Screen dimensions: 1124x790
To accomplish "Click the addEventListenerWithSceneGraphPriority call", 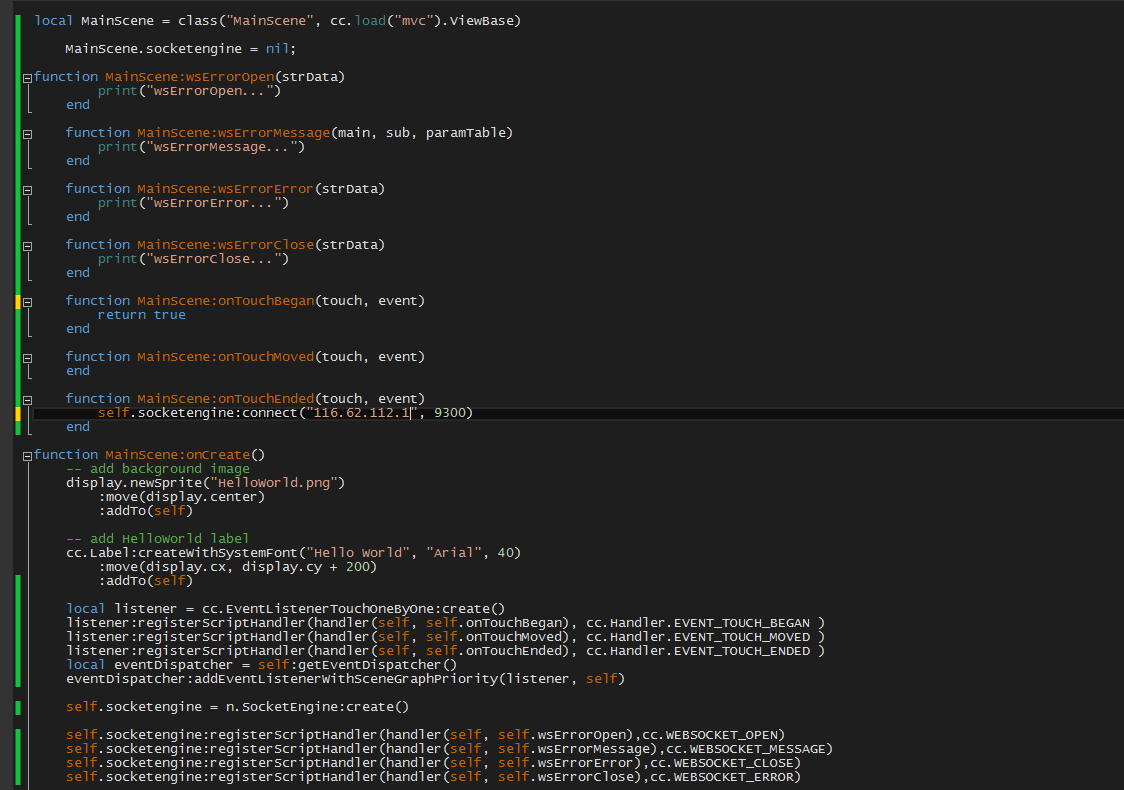I will coord(280,679).
